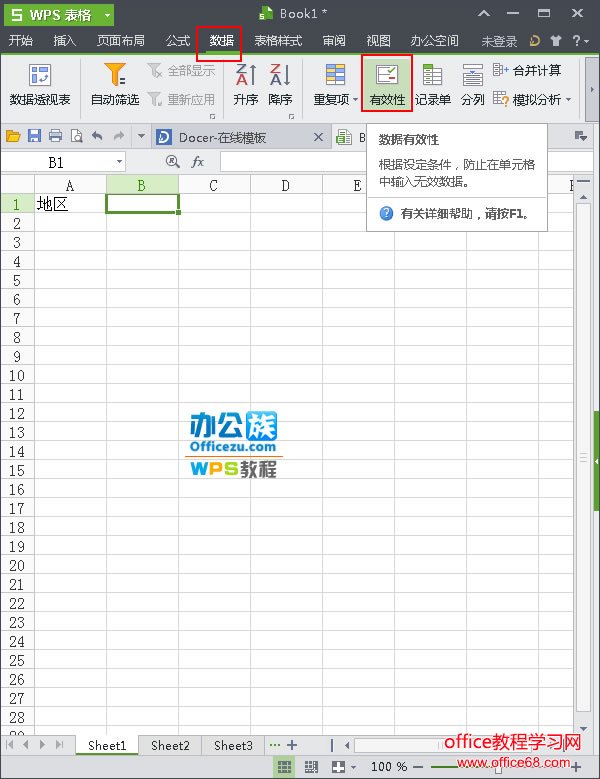Open the 公式 ribbon tab
The image size is (600, 779).
[x=178, y=41]
